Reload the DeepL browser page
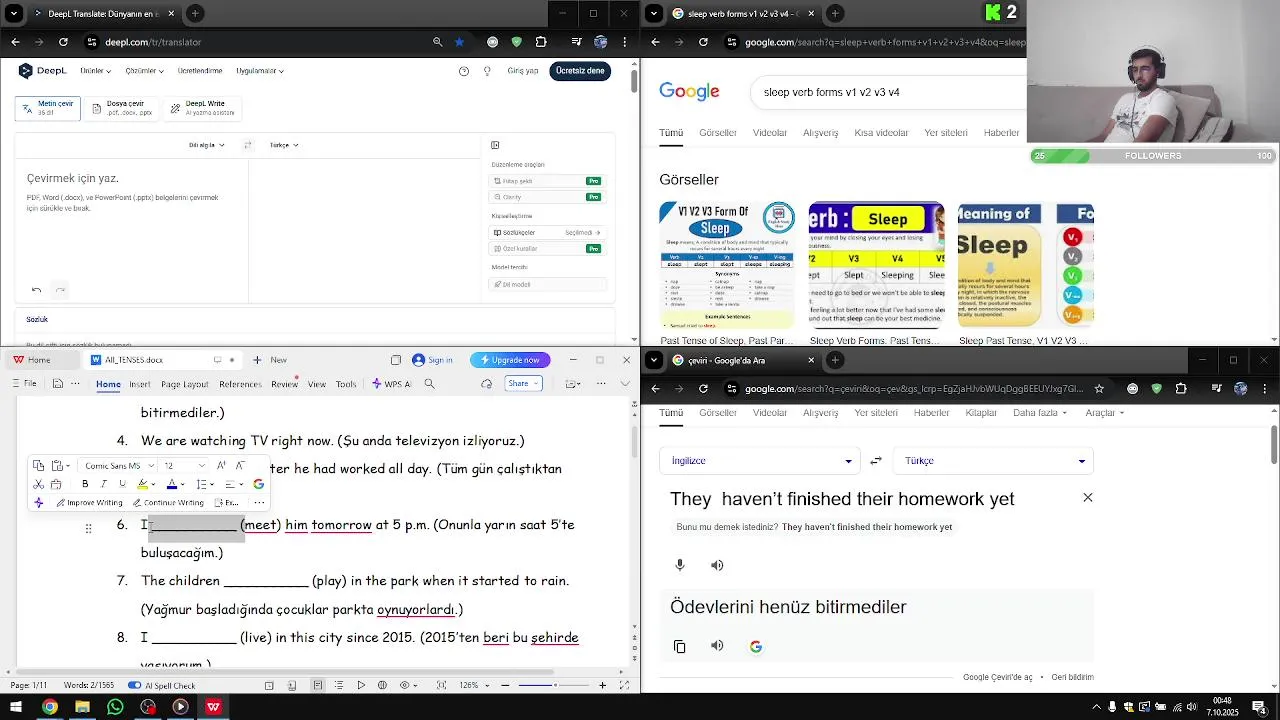The height and width of the screenshot is (720, 1280). [x=63, y=42]
